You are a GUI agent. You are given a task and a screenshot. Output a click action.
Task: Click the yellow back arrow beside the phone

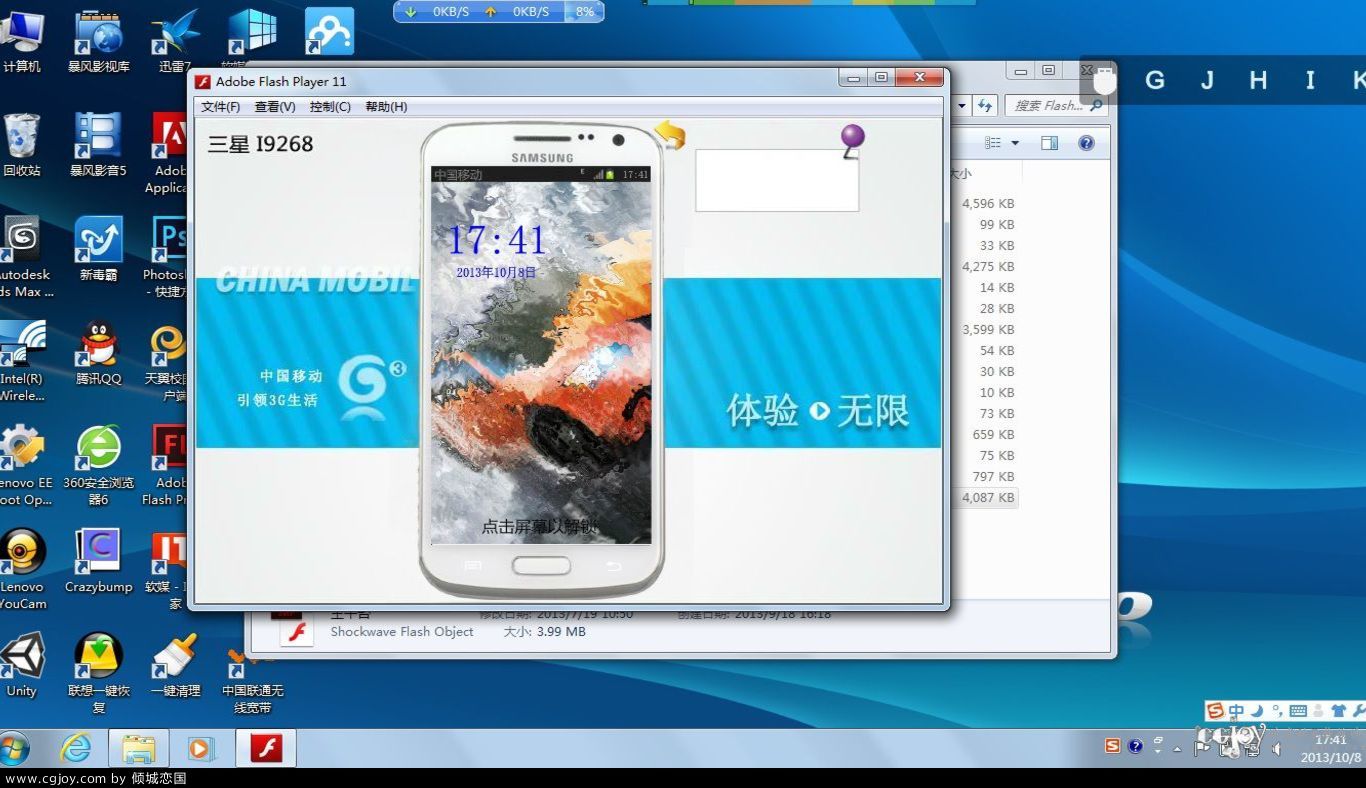tap(670, 135)
